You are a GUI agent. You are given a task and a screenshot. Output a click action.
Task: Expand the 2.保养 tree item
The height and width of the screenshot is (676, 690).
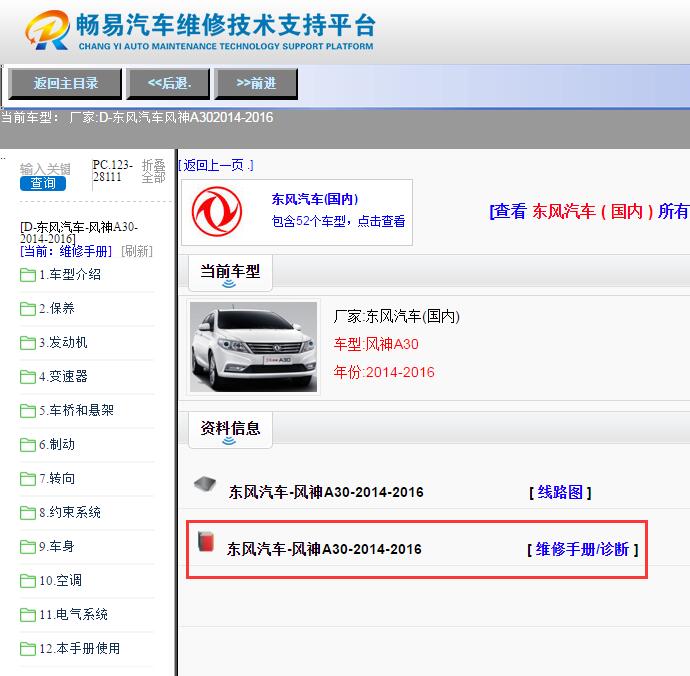[x=57, y=309]
